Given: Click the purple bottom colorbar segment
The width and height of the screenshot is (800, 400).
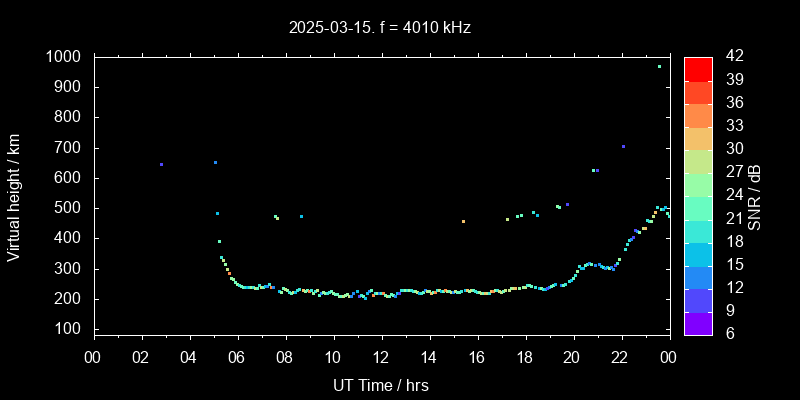Looking at the screenshot, I should click(697, 323).
